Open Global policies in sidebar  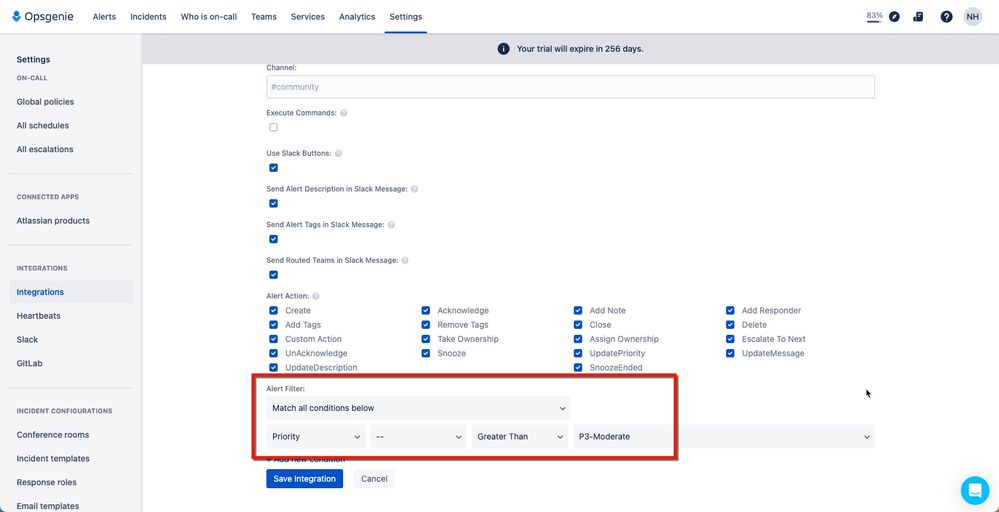click(45, 102)
